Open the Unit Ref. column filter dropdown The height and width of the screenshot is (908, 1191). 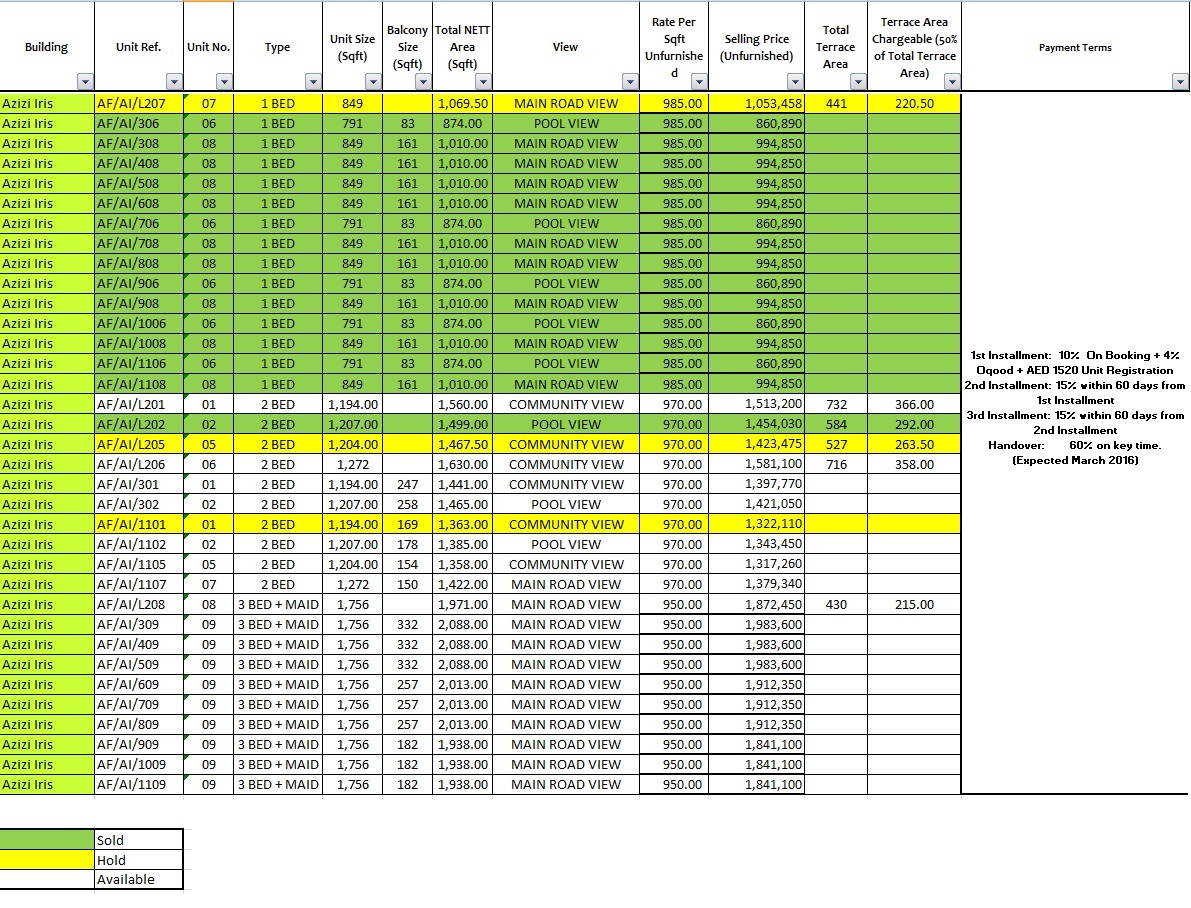(x=175, y=81)
